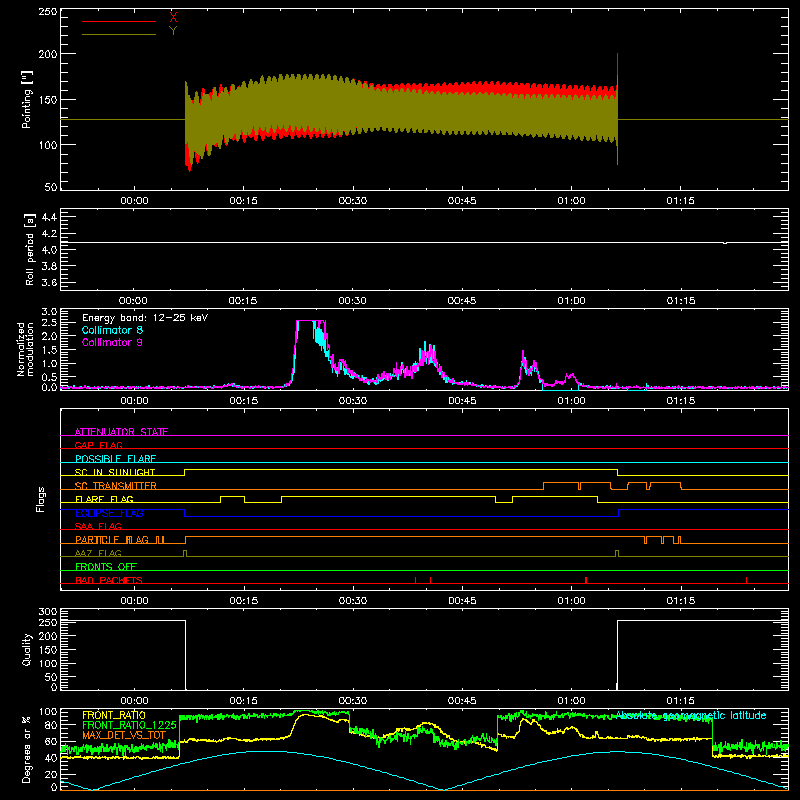This screenshot has width=800, height=800.
Task: Click the FRONTS OFF flag label
Action: [x=106, y=567]
